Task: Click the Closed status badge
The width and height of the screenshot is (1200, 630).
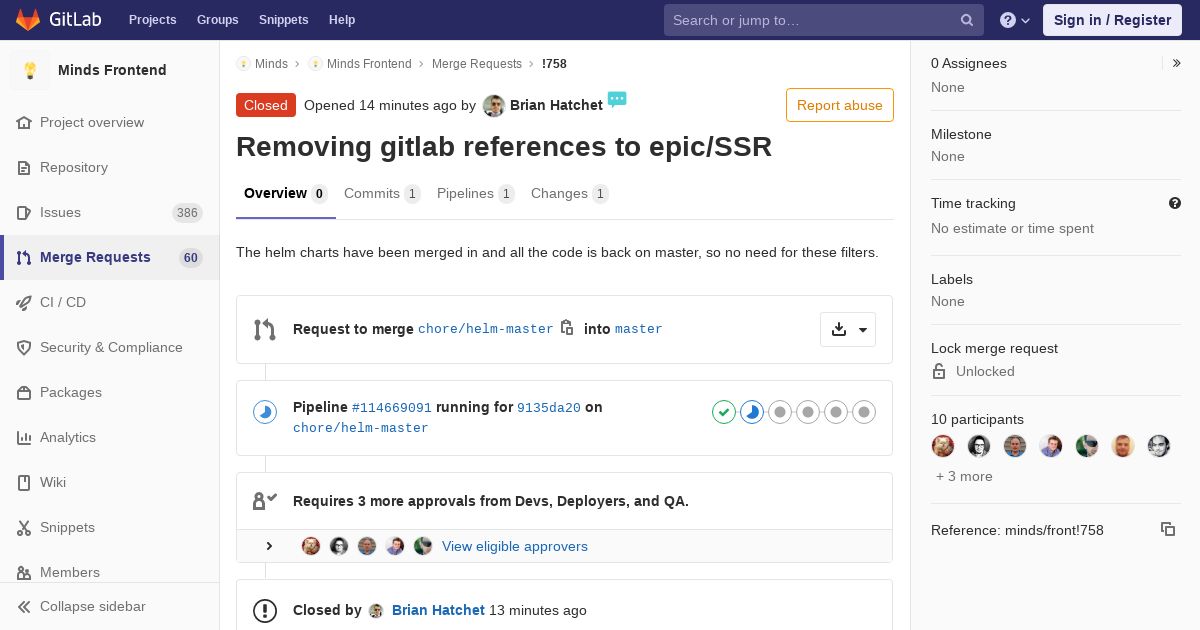Action: point(266,105)
